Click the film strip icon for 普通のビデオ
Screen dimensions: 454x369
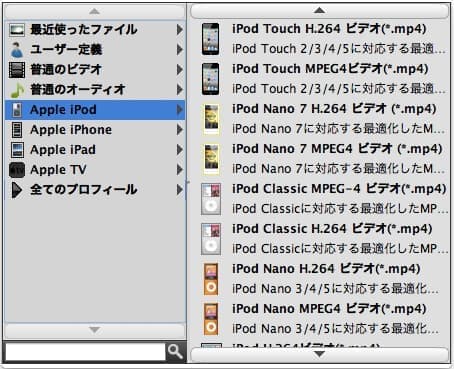(17, 70)
